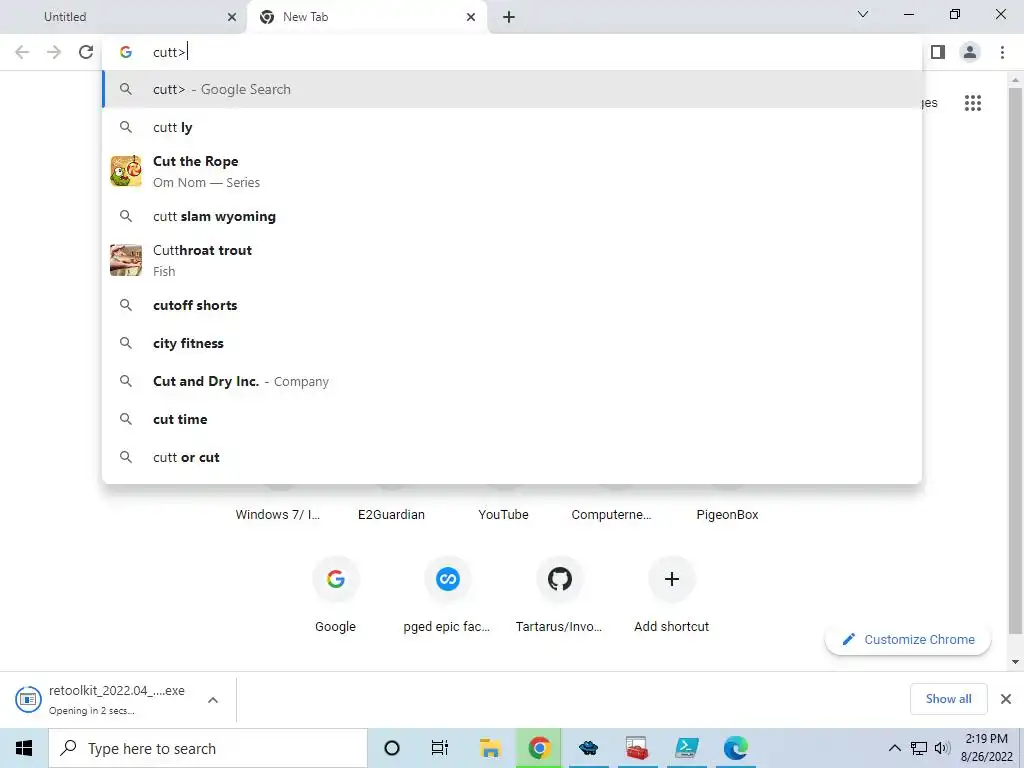This screenshot has height=768, width=1024.
Task: Click the Chrome taskbar icon
Action: pyautogui.click(x=539, y=748)
